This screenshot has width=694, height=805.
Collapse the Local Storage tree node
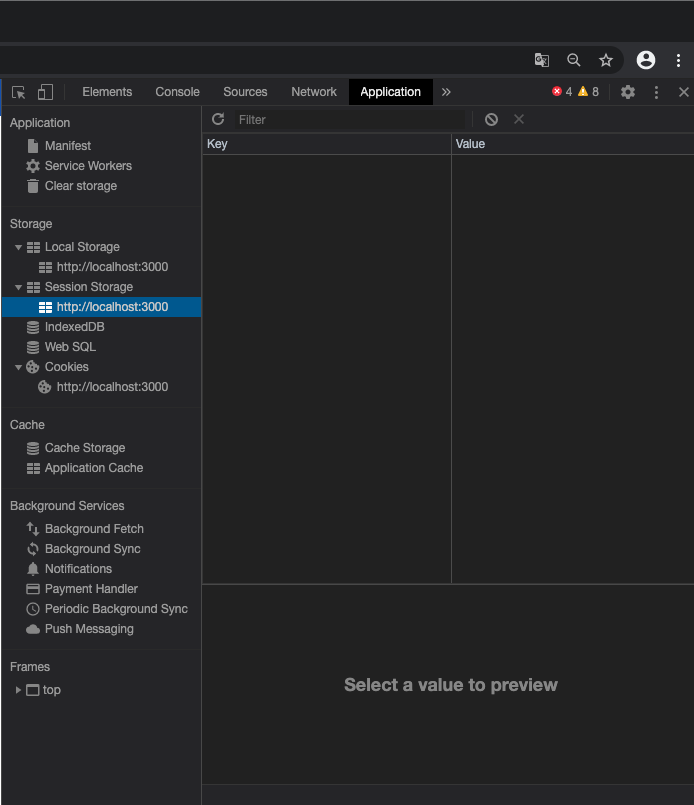click(x=18, y=247)
